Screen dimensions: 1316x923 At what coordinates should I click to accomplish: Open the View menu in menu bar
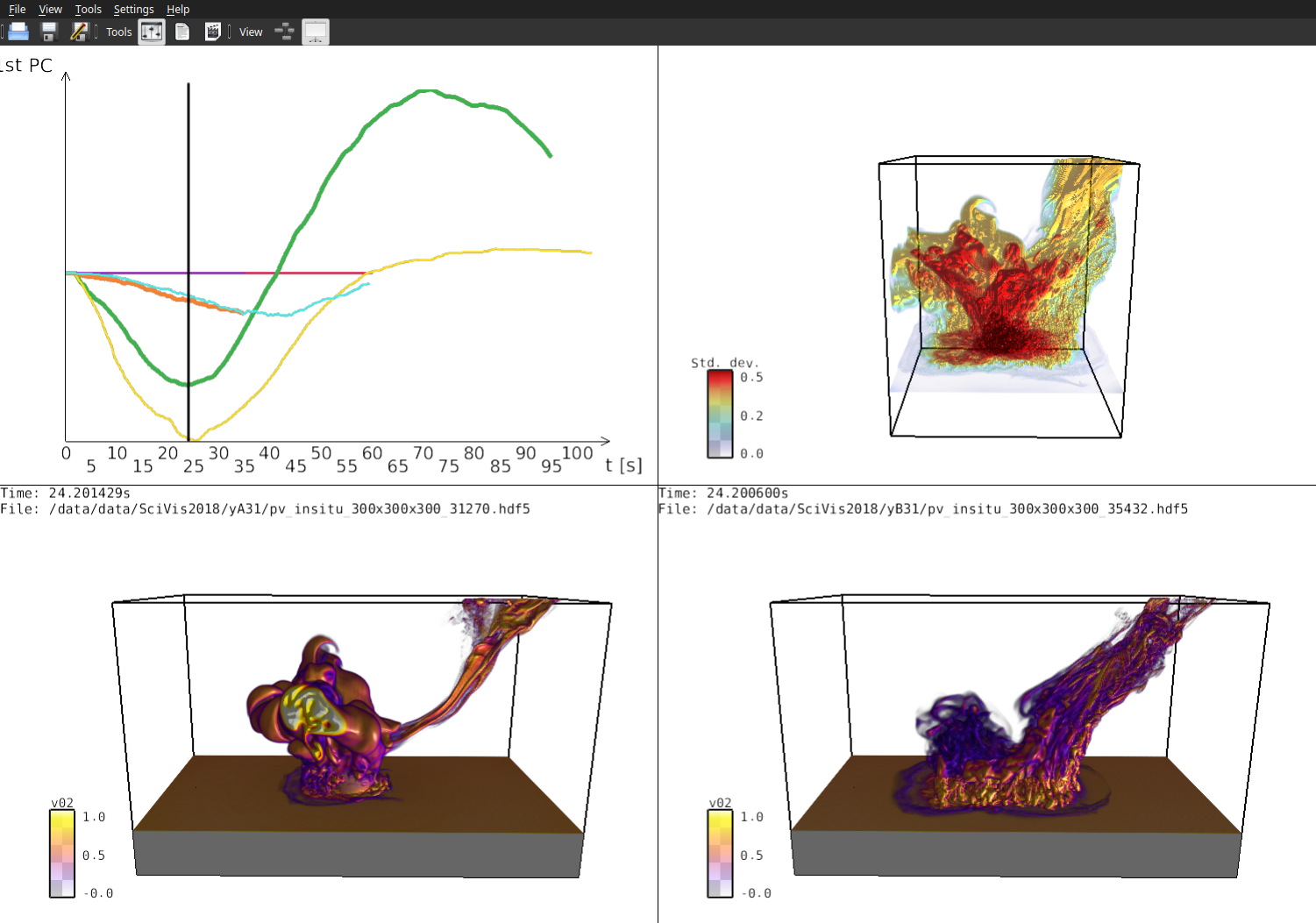(50, 9)
